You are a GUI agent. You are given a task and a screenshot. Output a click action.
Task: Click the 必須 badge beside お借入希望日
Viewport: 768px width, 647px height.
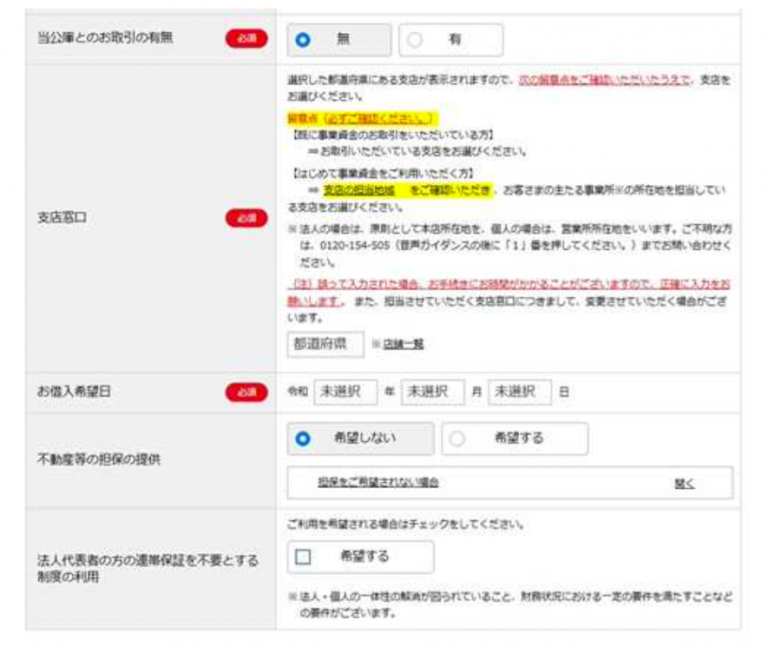[246, 393]
